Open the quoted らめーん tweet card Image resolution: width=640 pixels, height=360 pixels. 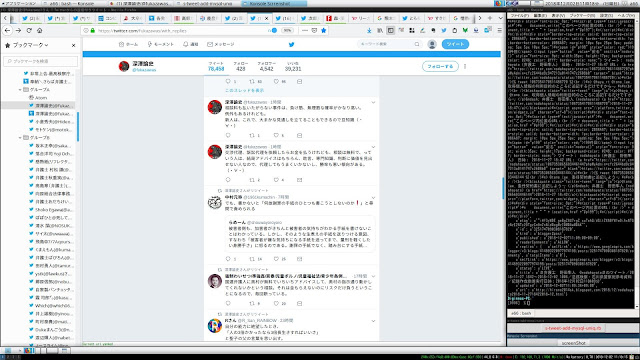300,234
